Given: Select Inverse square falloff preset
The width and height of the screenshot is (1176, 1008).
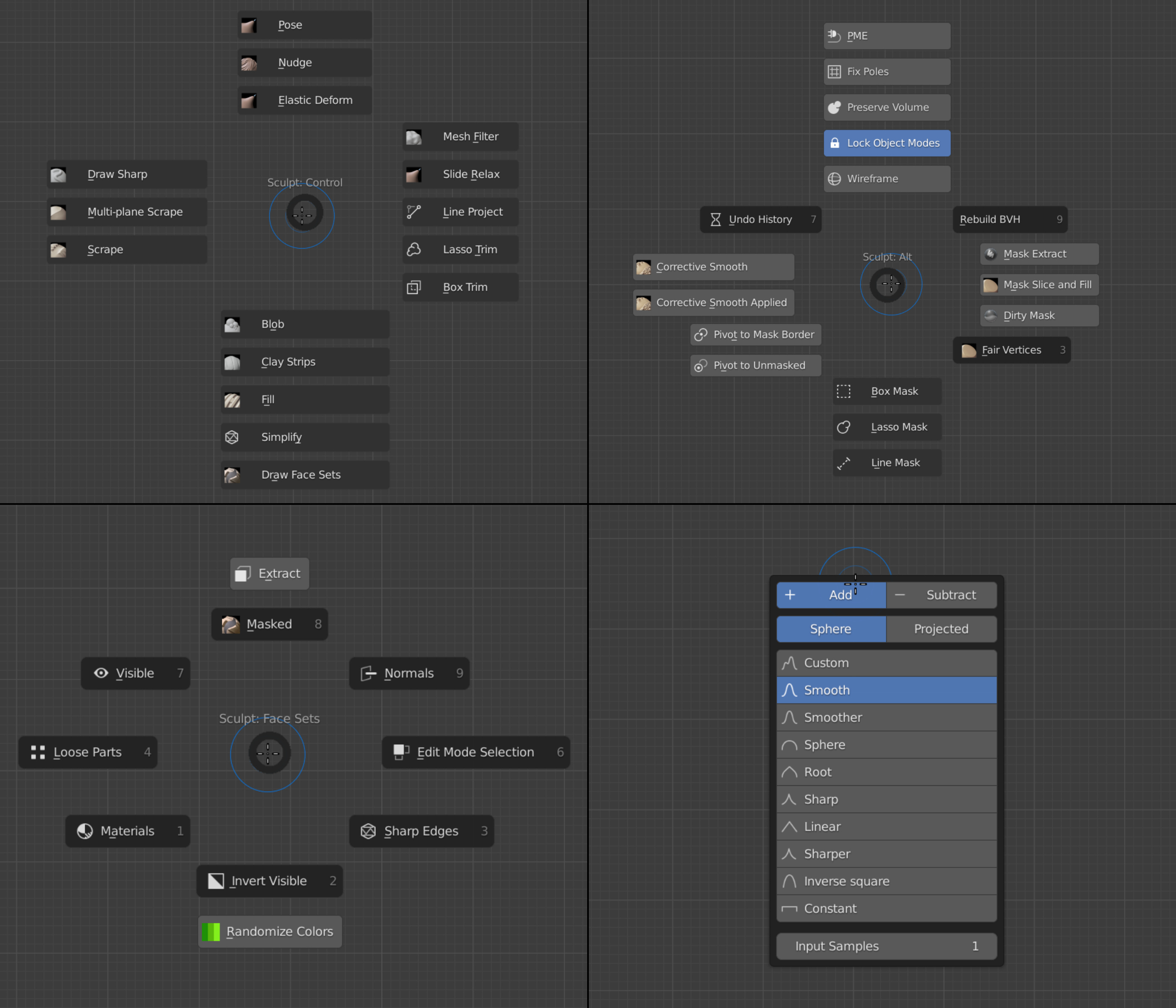Looking at the screenshot, I should 887,881.
